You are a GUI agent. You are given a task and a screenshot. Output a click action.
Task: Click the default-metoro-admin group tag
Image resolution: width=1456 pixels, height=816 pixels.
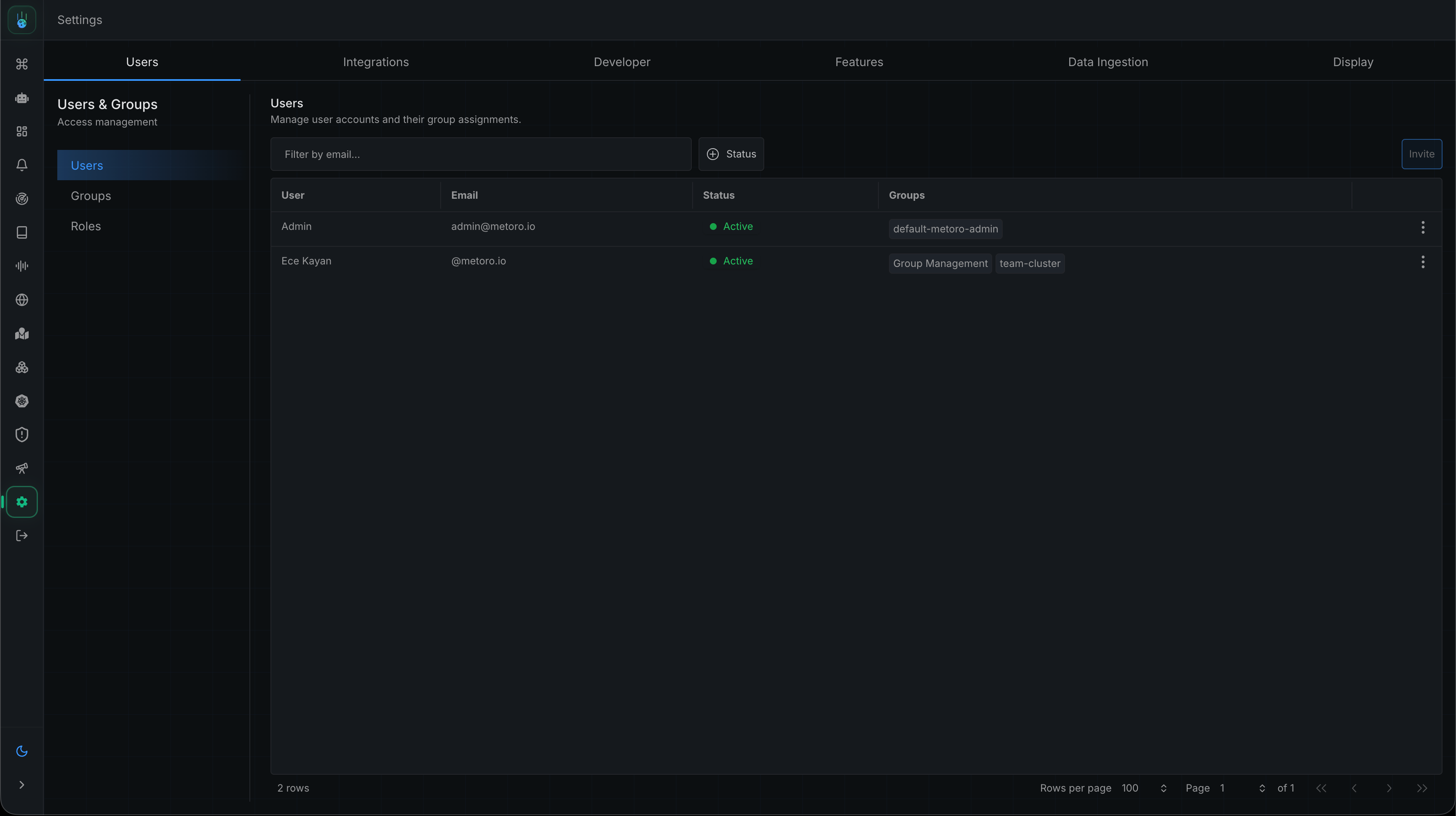pyautogui.click(x=945, y=229)
